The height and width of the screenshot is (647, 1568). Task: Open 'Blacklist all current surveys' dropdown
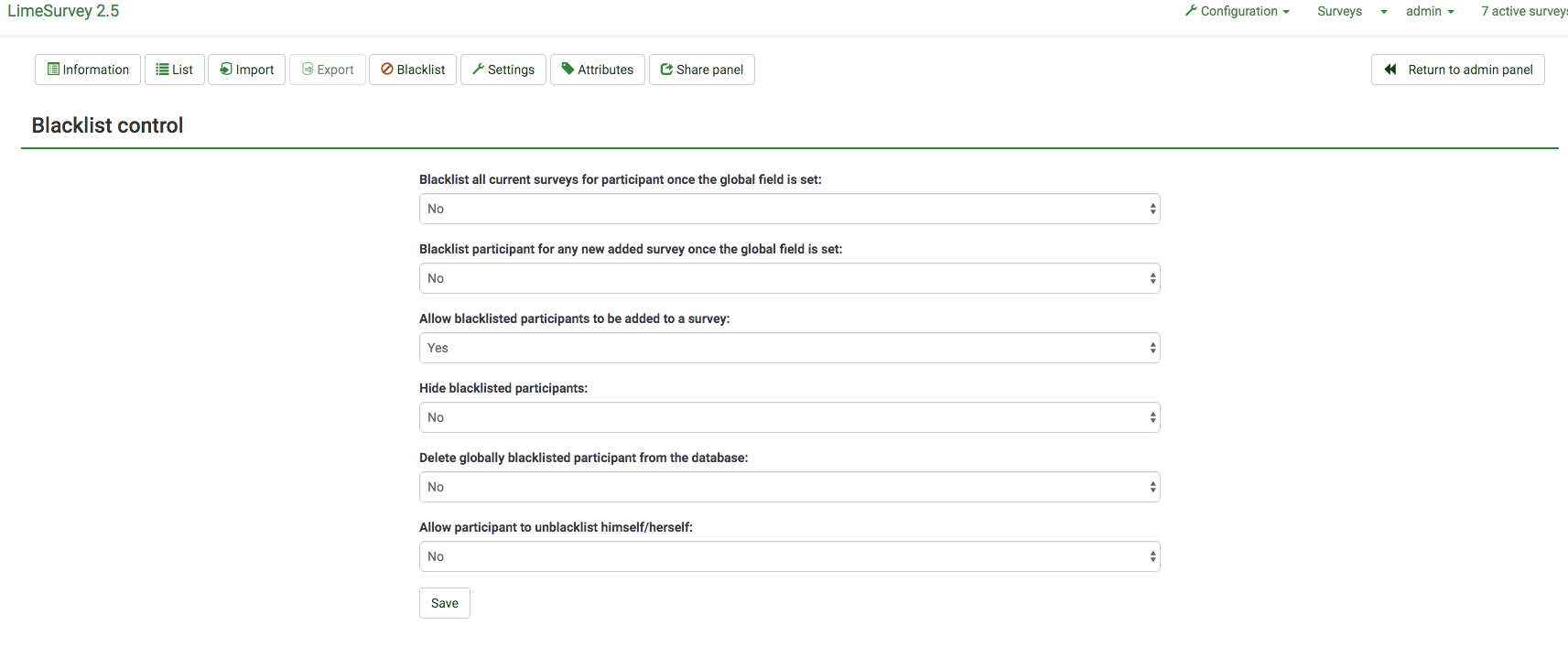tap(789, 209)
